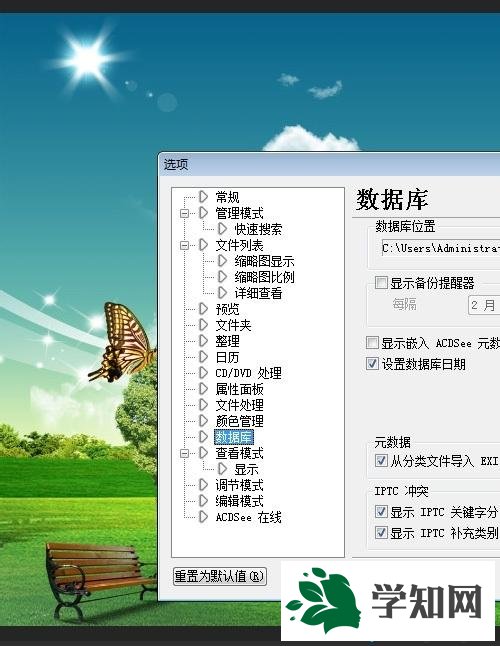Open the 属性面板 settings
This screenshot has width=500, height=646.
(x=239, y=389)
